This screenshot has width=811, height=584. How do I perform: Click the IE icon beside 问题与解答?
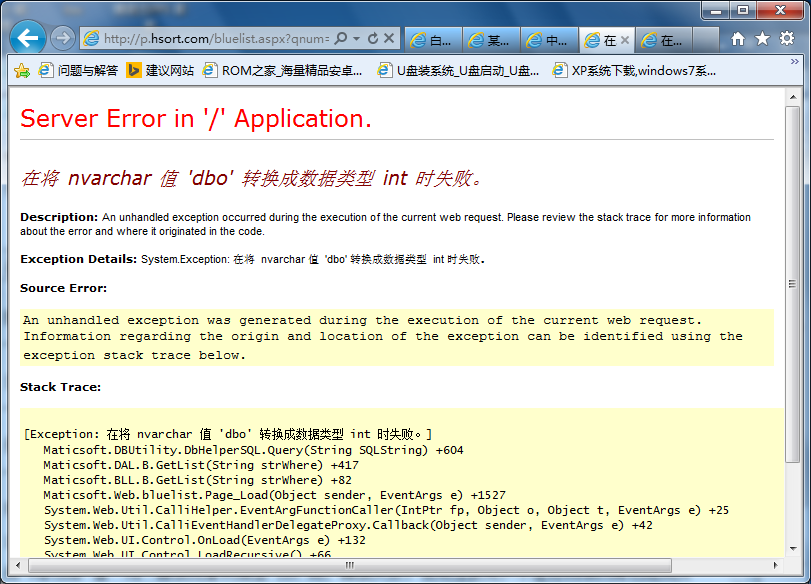point(46,70)
